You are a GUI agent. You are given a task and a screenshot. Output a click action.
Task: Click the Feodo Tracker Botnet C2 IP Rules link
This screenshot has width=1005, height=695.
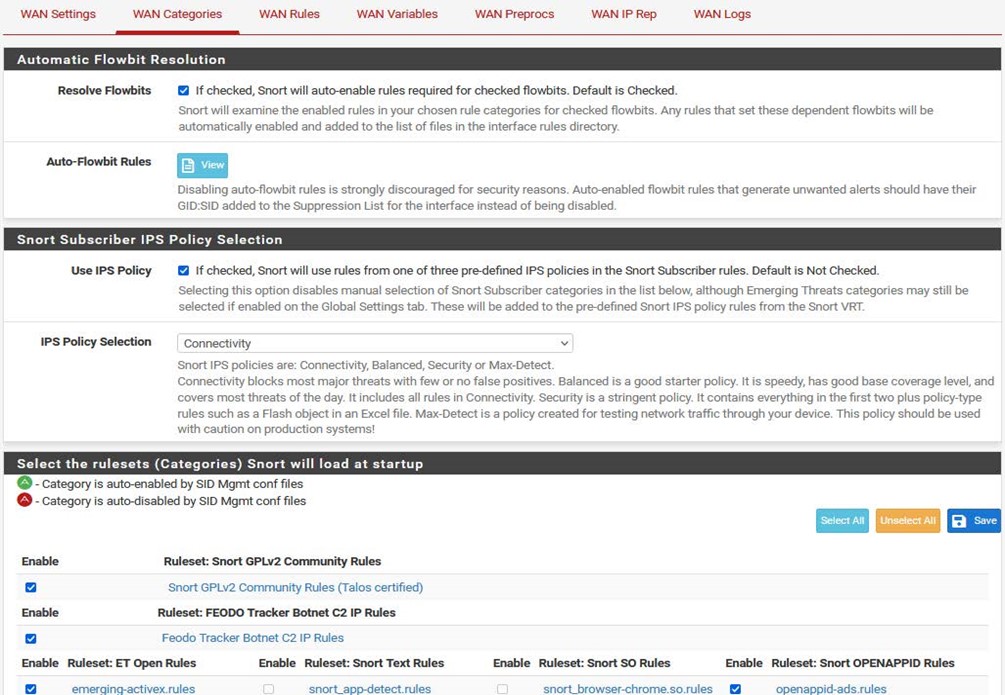252,638
